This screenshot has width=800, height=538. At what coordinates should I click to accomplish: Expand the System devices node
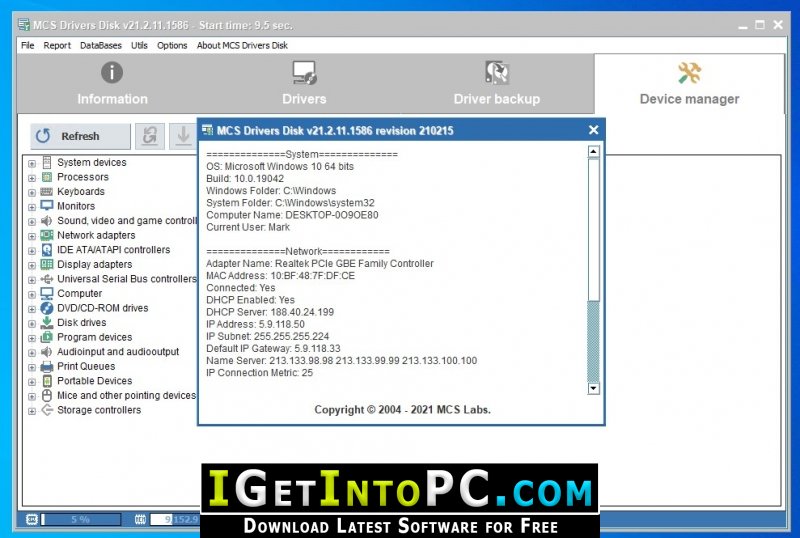(32, 163)
